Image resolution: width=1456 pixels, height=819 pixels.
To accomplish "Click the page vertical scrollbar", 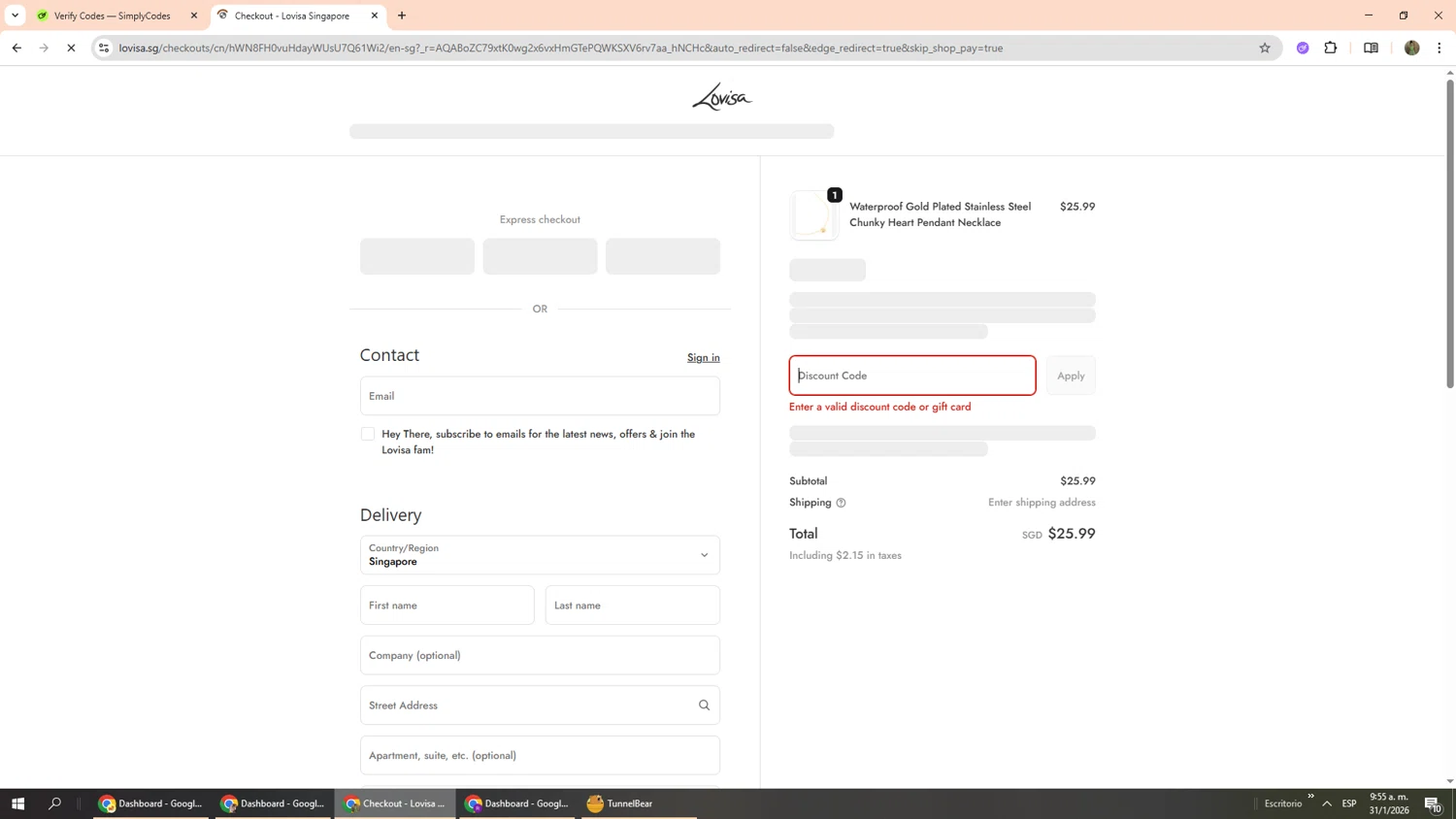I will [1450, 233].
